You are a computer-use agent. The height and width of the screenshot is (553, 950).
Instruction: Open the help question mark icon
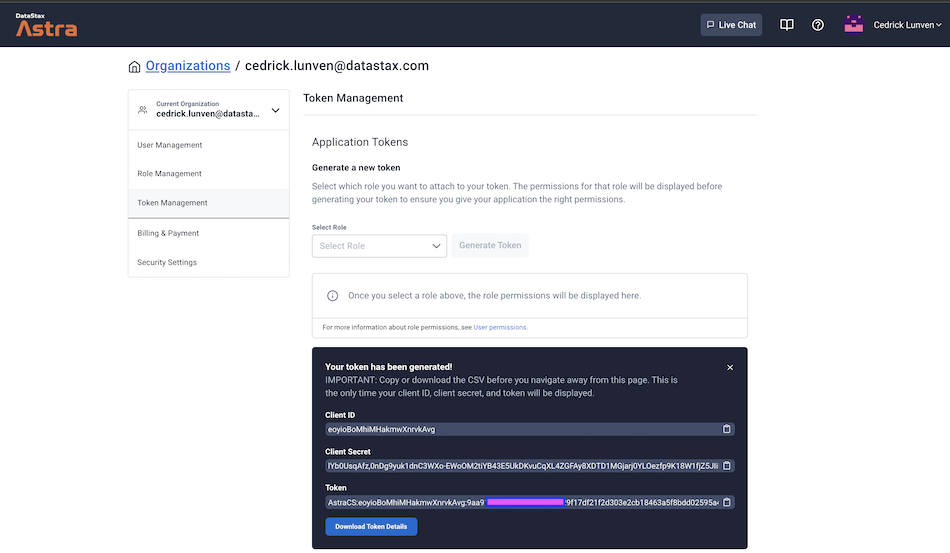coord(818,25)
